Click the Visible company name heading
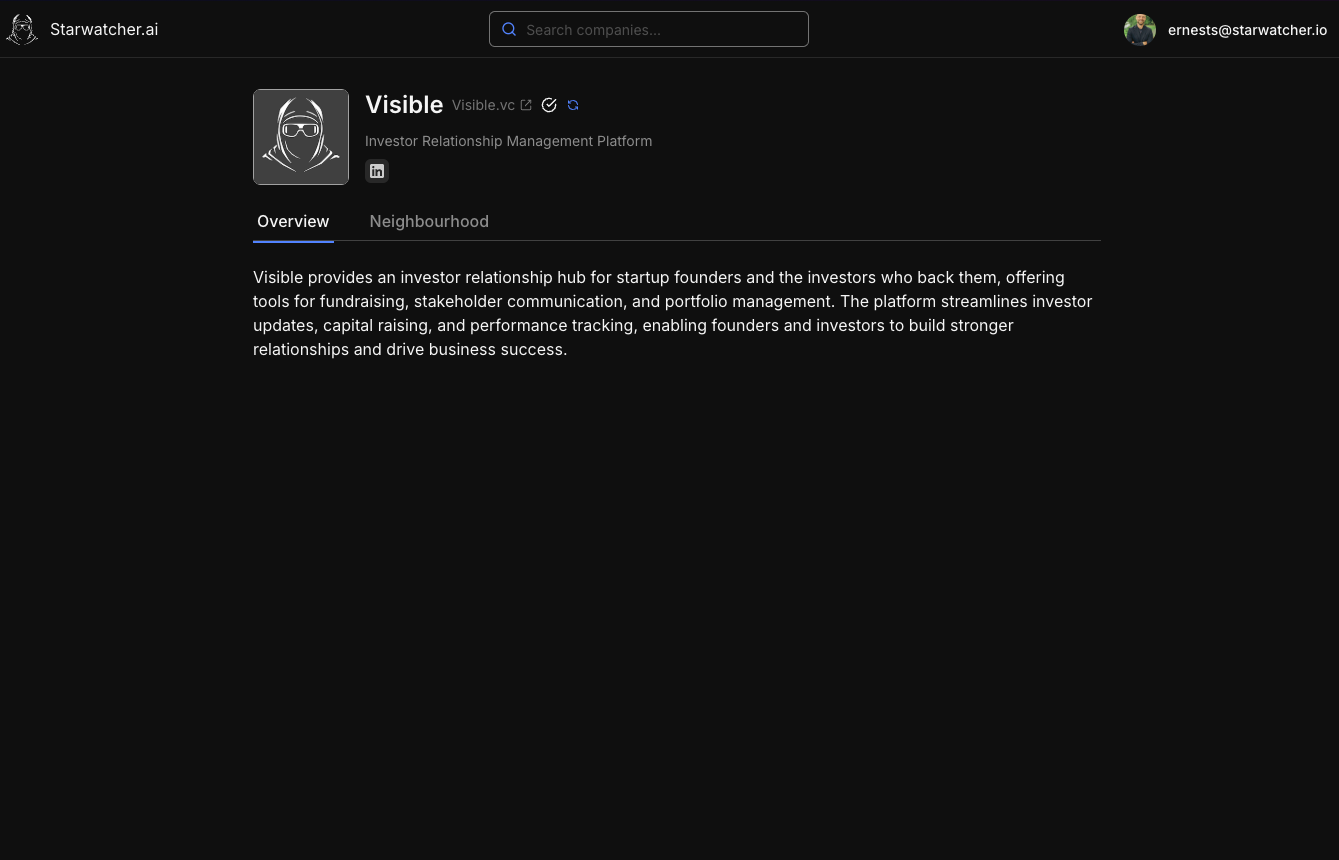This screenshot has width=1339, height=860. 404,105
